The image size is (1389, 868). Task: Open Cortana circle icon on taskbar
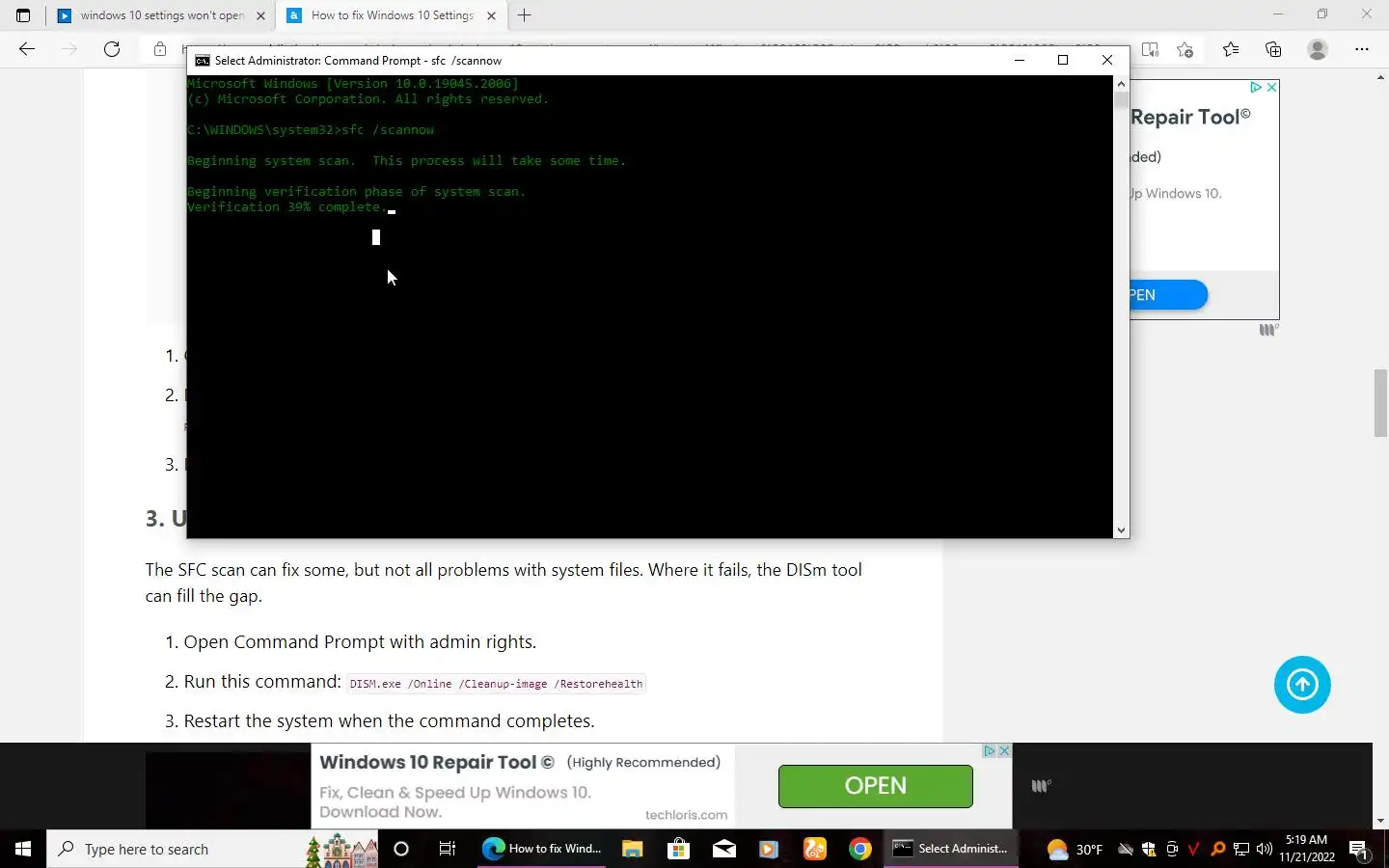click(401, 849)
